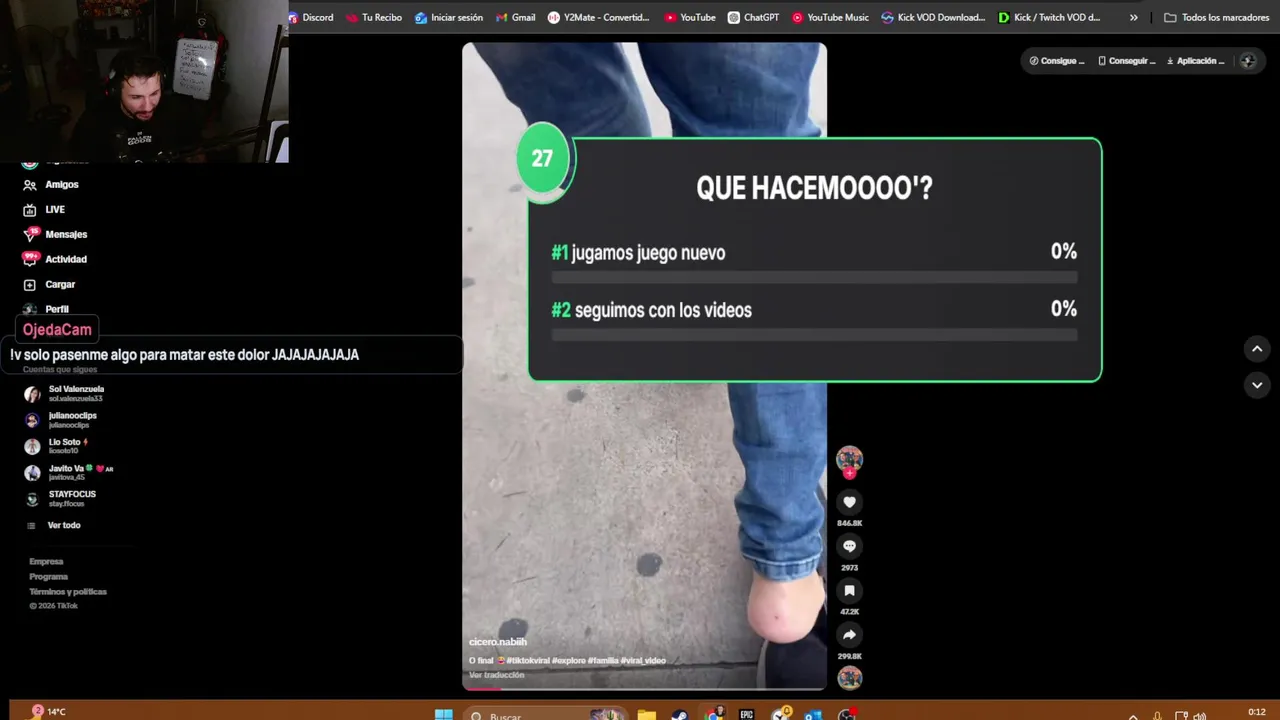Open the YouTube bookmark
Viewport: 1280px width, 720px height.
tap(689, 17)
